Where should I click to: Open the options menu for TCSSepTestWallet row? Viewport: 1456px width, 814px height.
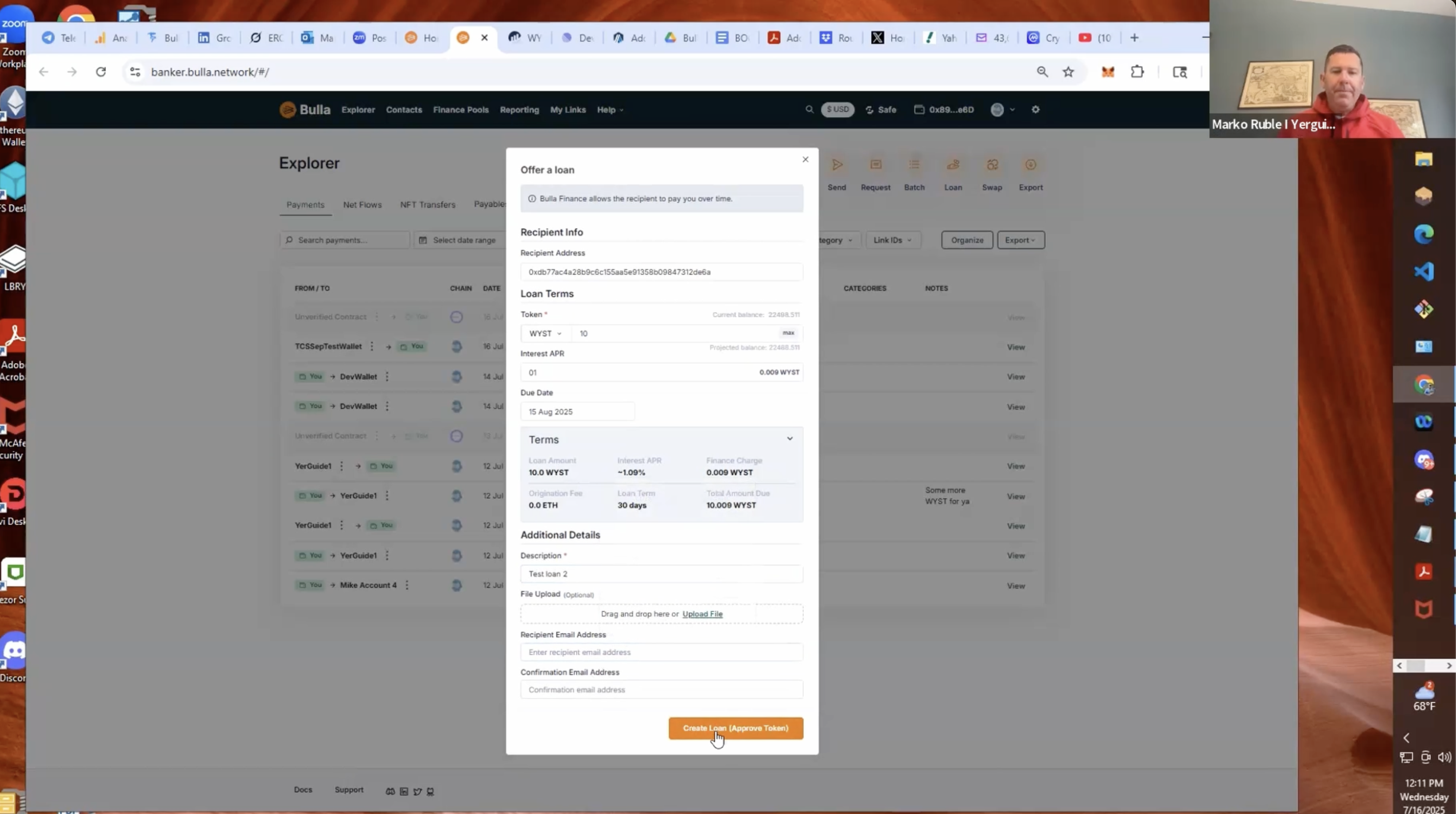click(x=371, y=346)
